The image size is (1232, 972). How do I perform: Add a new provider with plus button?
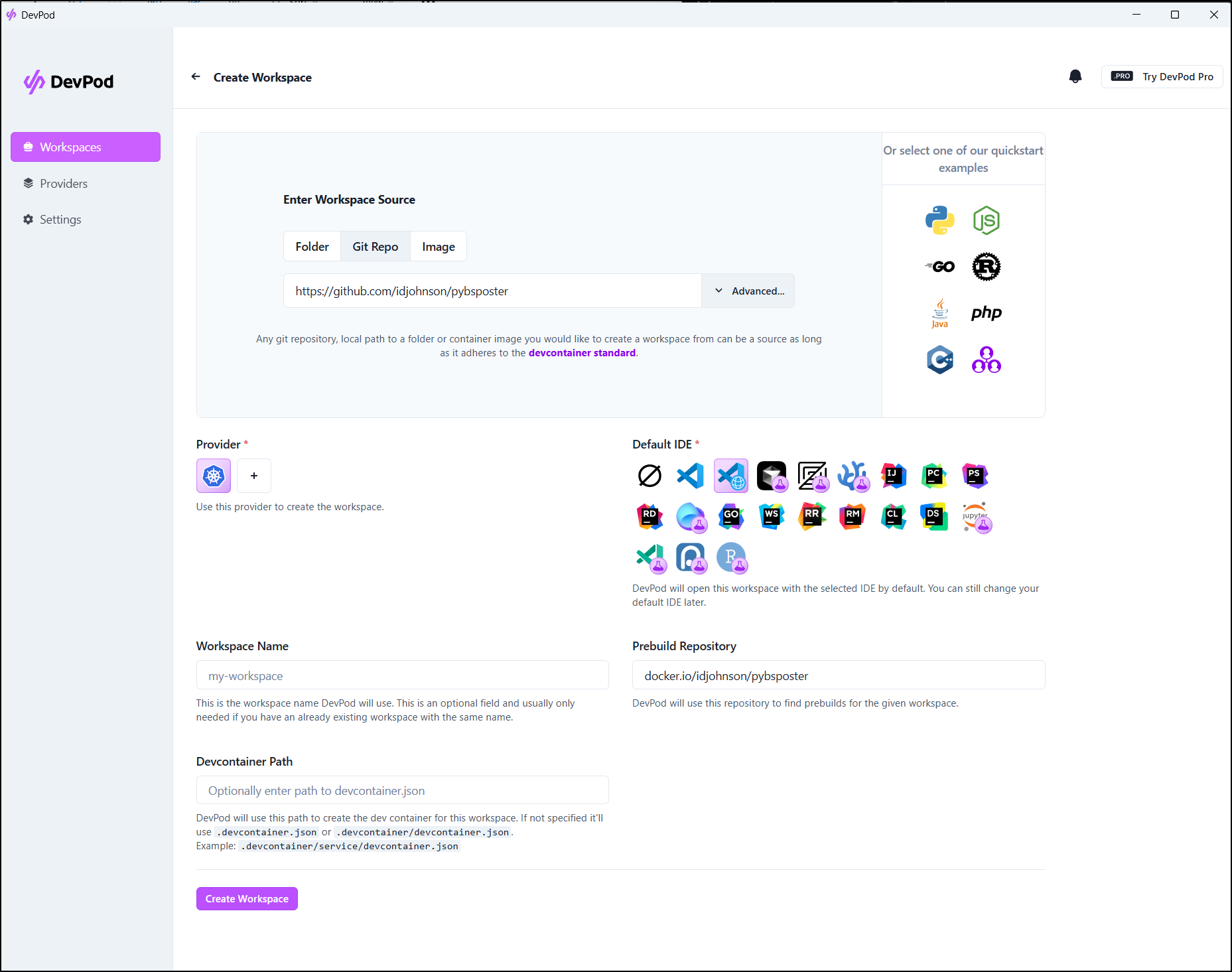click(254, 476)
